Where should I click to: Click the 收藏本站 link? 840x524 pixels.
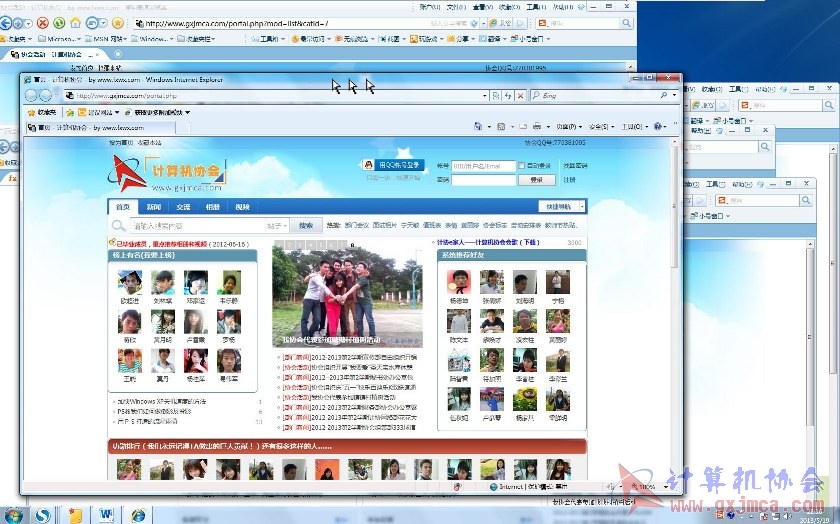coord(149,143)
